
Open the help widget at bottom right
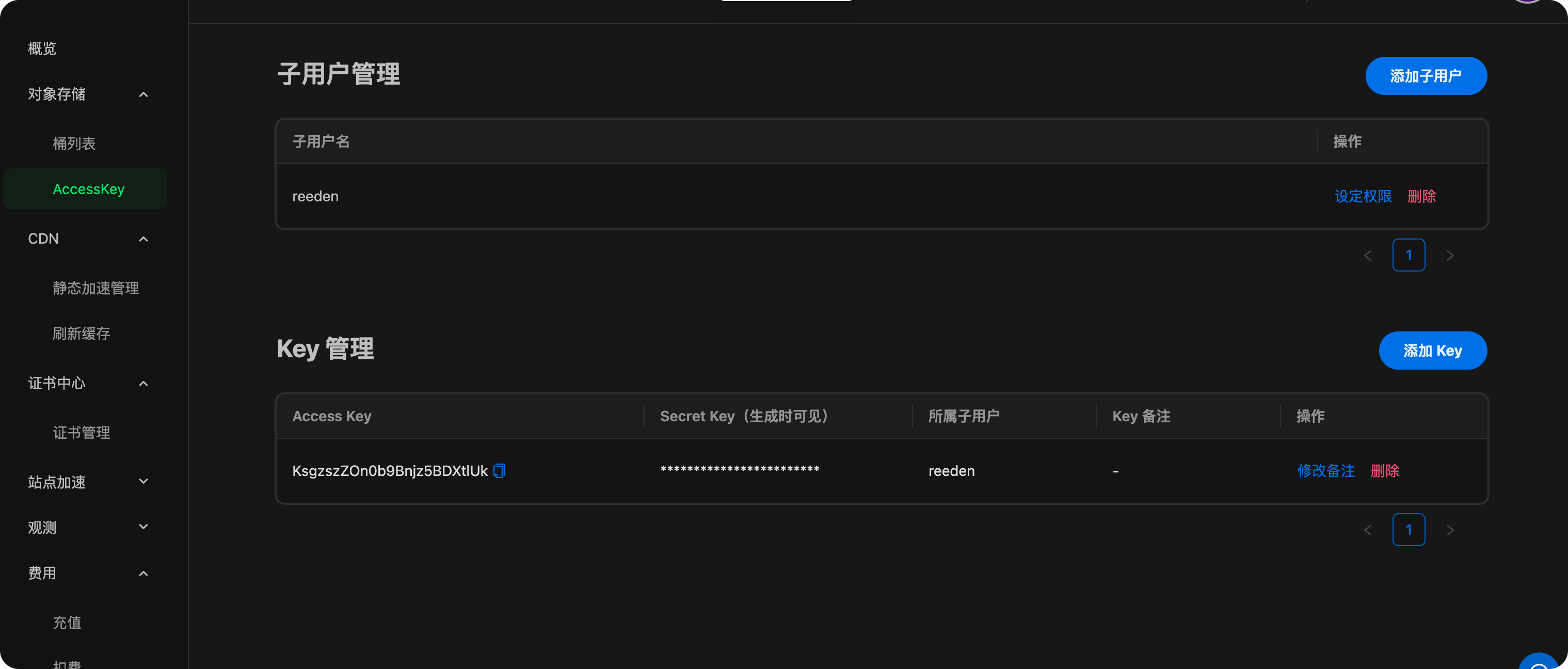point(1539,663)
